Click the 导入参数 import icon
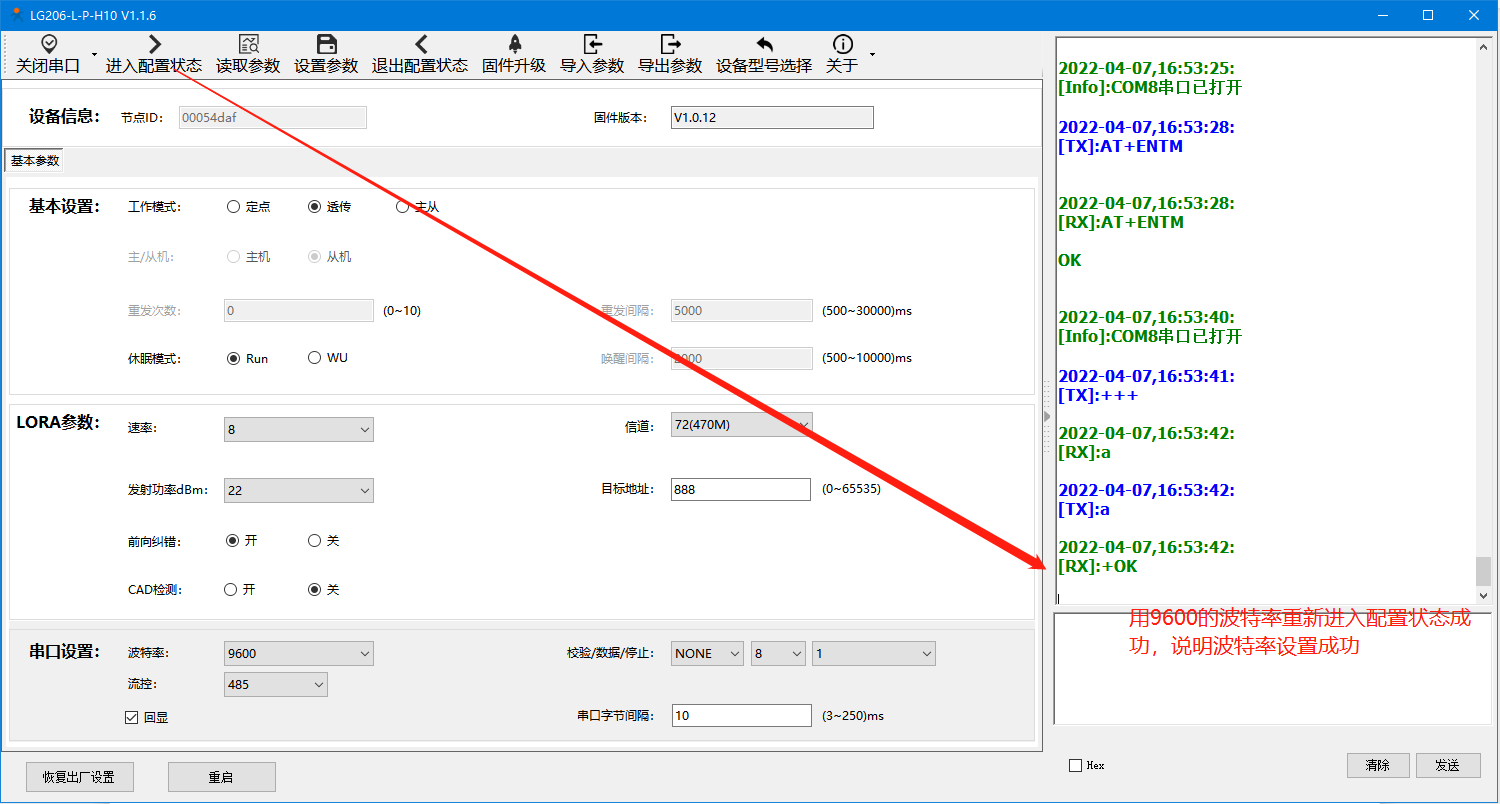This screenshot has width=1500, height=804. coord(592,44)
